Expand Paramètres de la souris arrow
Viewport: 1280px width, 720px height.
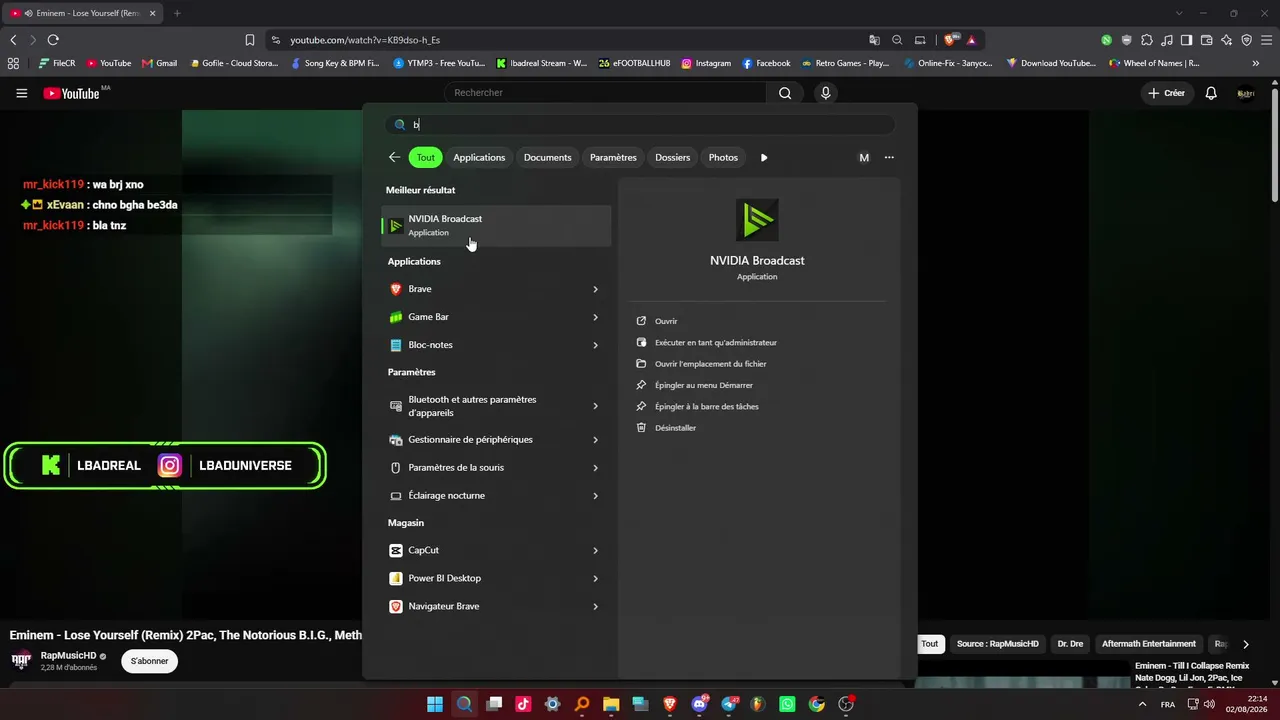[595, 468]
